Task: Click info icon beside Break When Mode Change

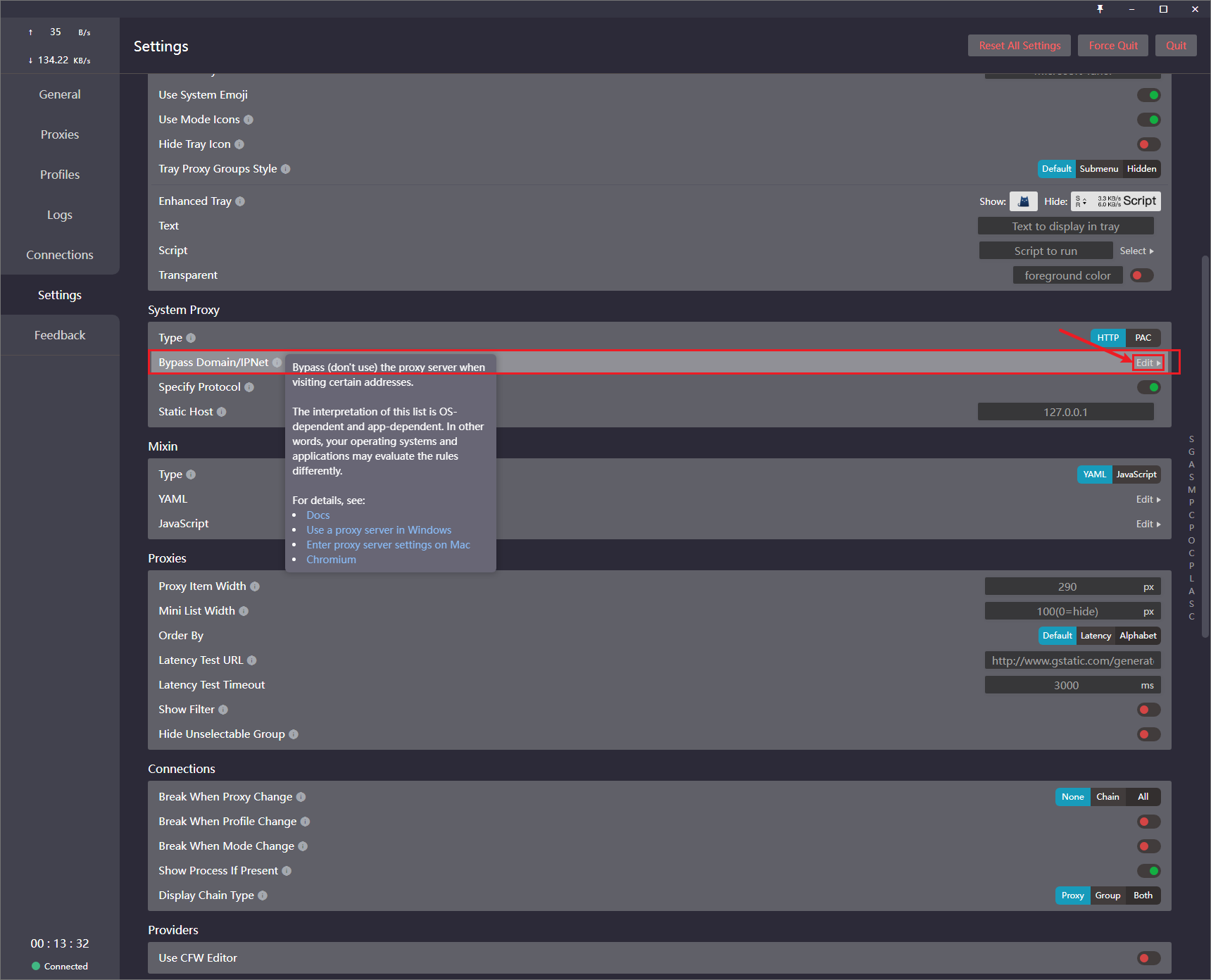Action: 303,846
